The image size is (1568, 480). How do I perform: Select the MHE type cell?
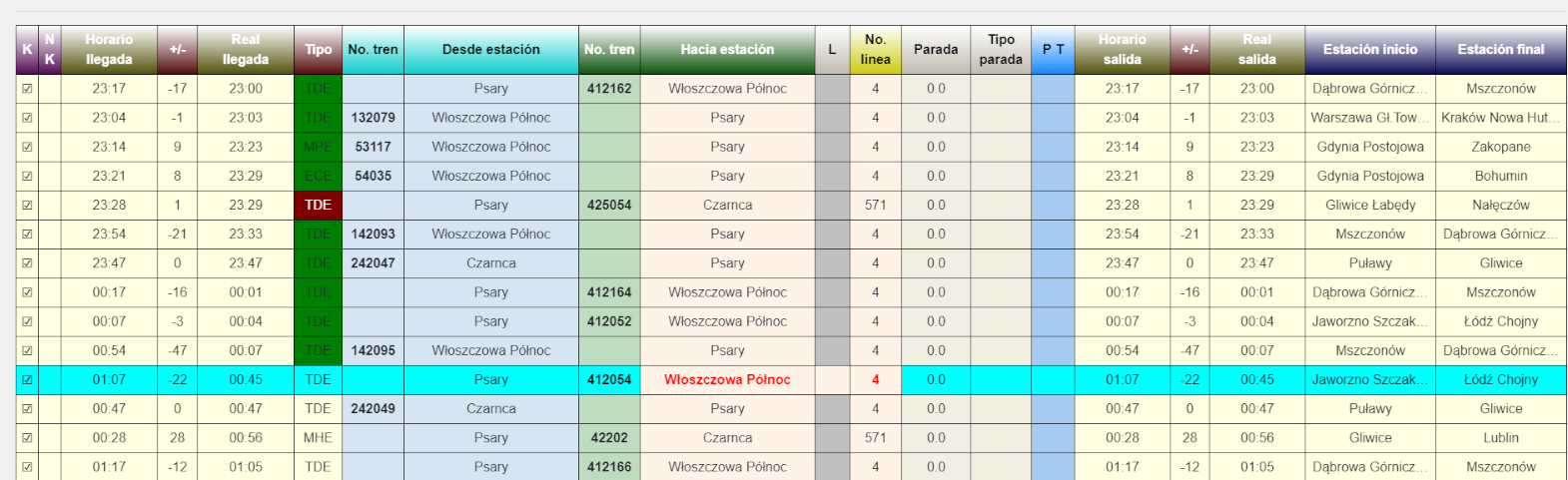[x=318, y=437]
